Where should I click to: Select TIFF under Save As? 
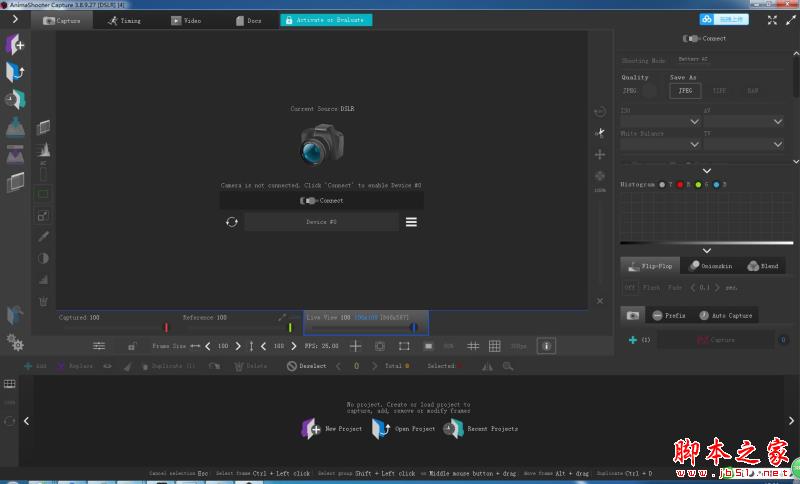[x=719, y=91]
